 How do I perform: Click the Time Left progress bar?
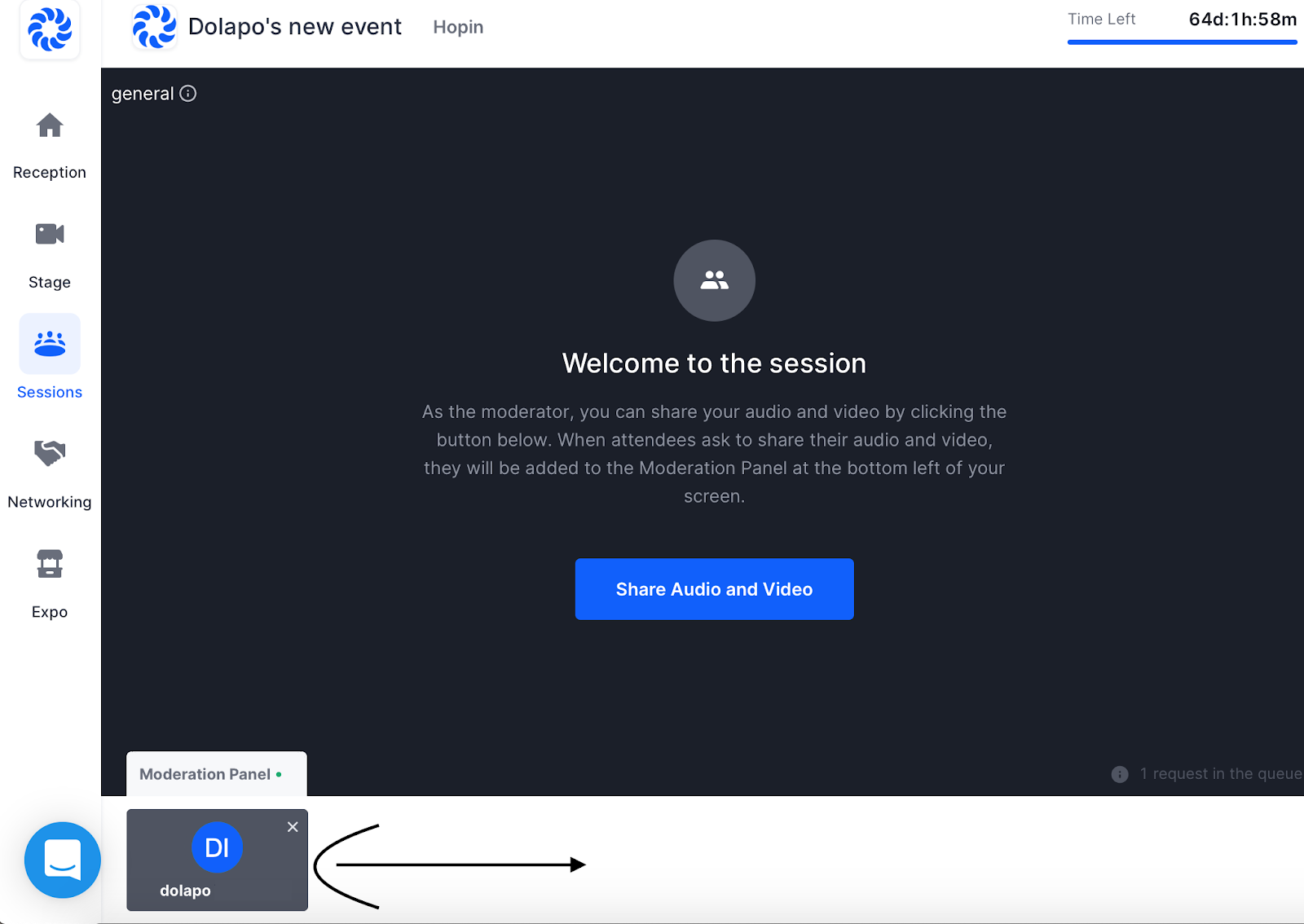tap(1182, 42)
